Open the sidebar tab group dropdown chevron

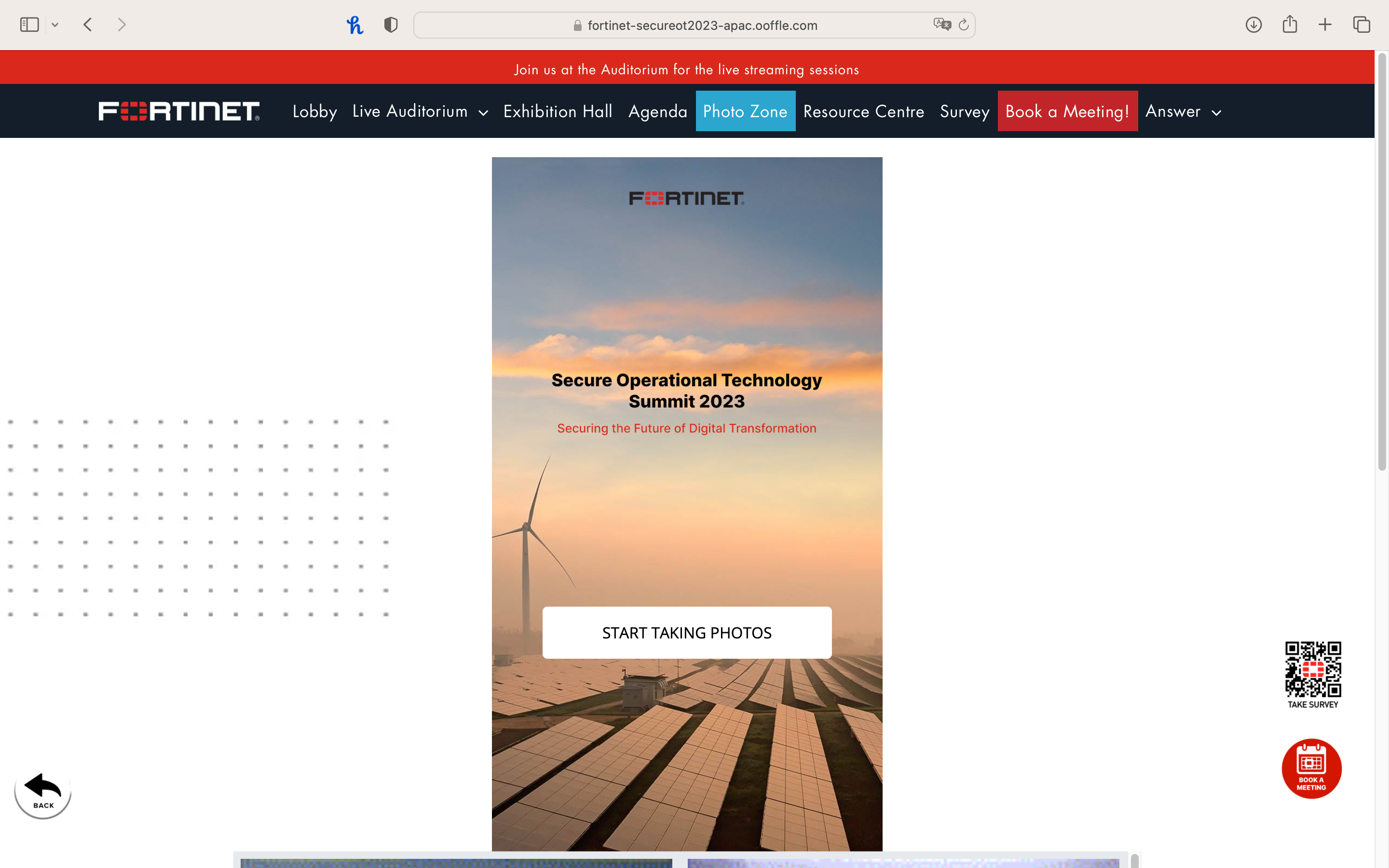click(x=55, y=25)
